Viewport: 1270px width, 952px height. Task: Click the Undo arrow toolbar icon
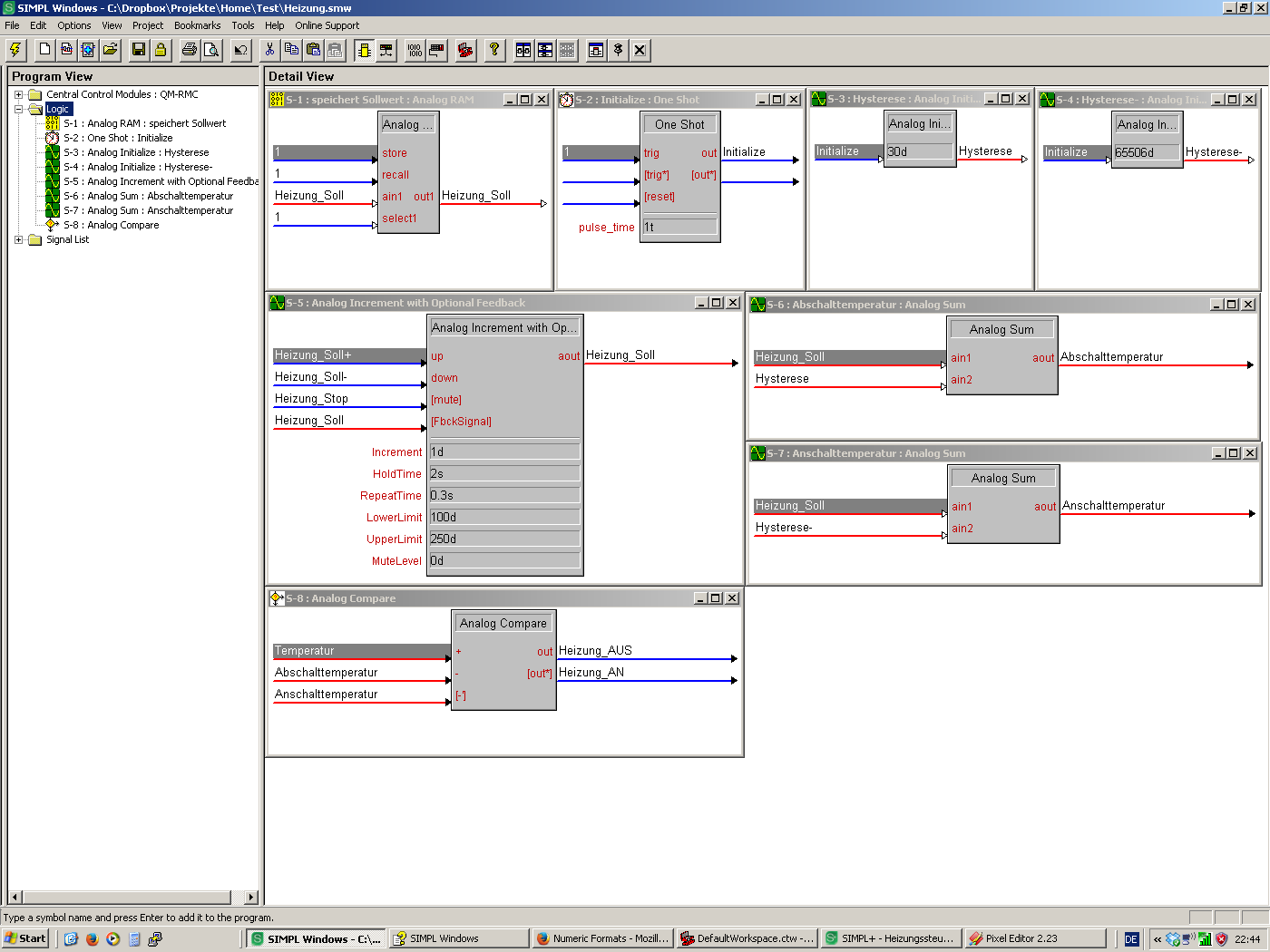(240, 50)
